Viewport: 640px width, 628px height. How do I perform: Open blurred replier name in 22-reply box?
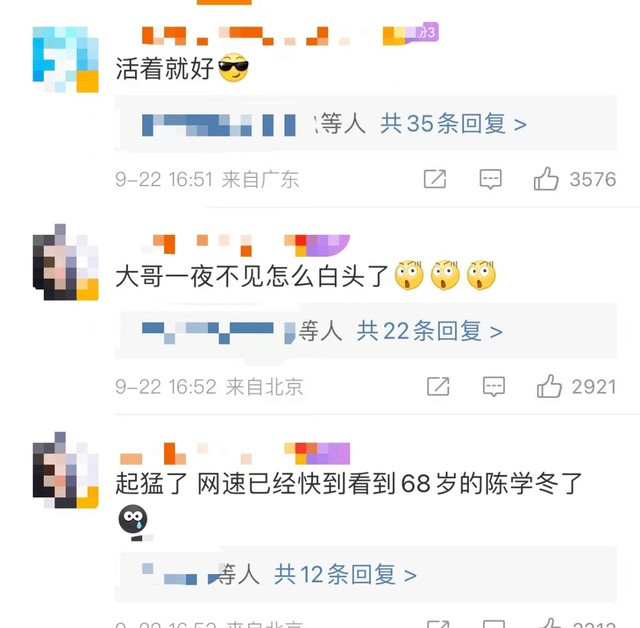(218, 333)
